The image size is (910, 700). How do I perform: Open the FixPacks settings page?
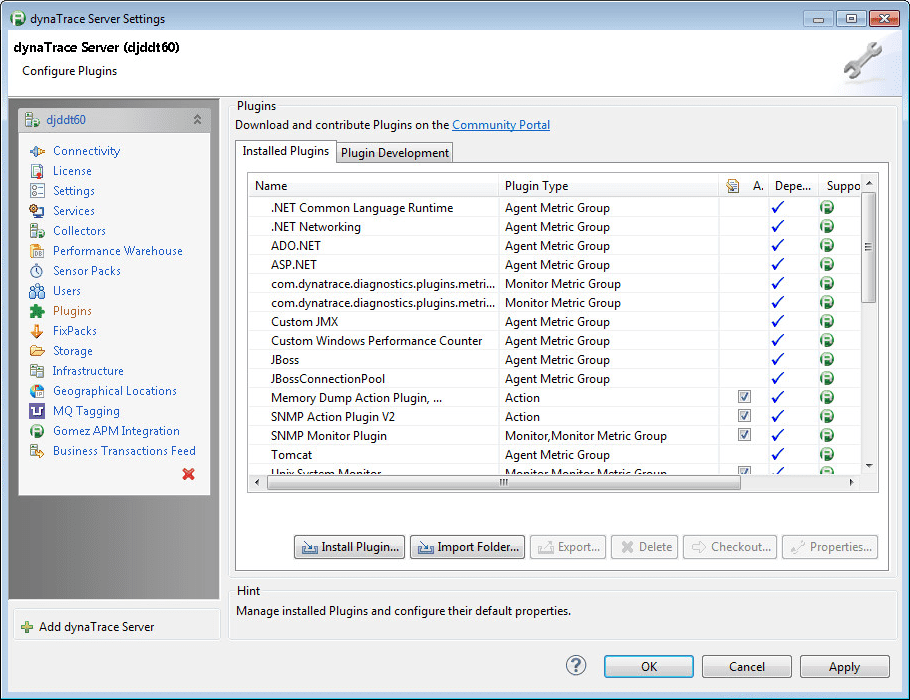point(75,331)
